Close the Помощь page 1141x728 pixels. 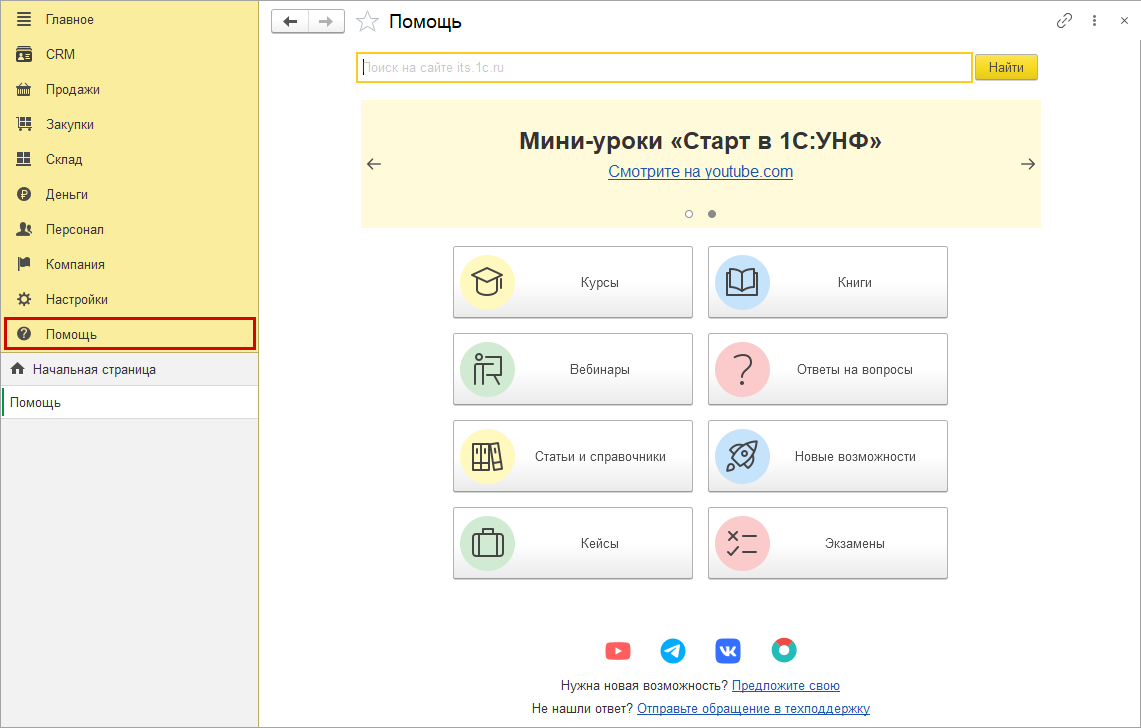tap(1124, 20)
